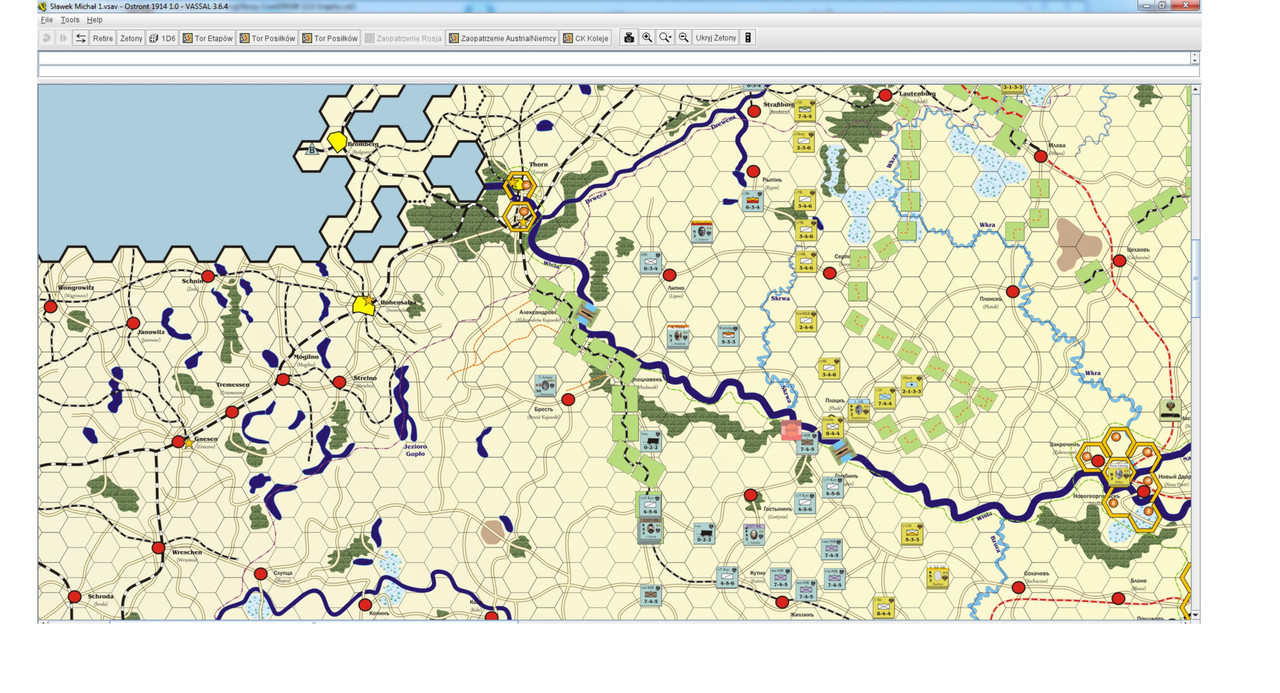Select the yellow 7-4-4 counter near Strassburg
The image size is (1280, 693).
coord(805,110)
